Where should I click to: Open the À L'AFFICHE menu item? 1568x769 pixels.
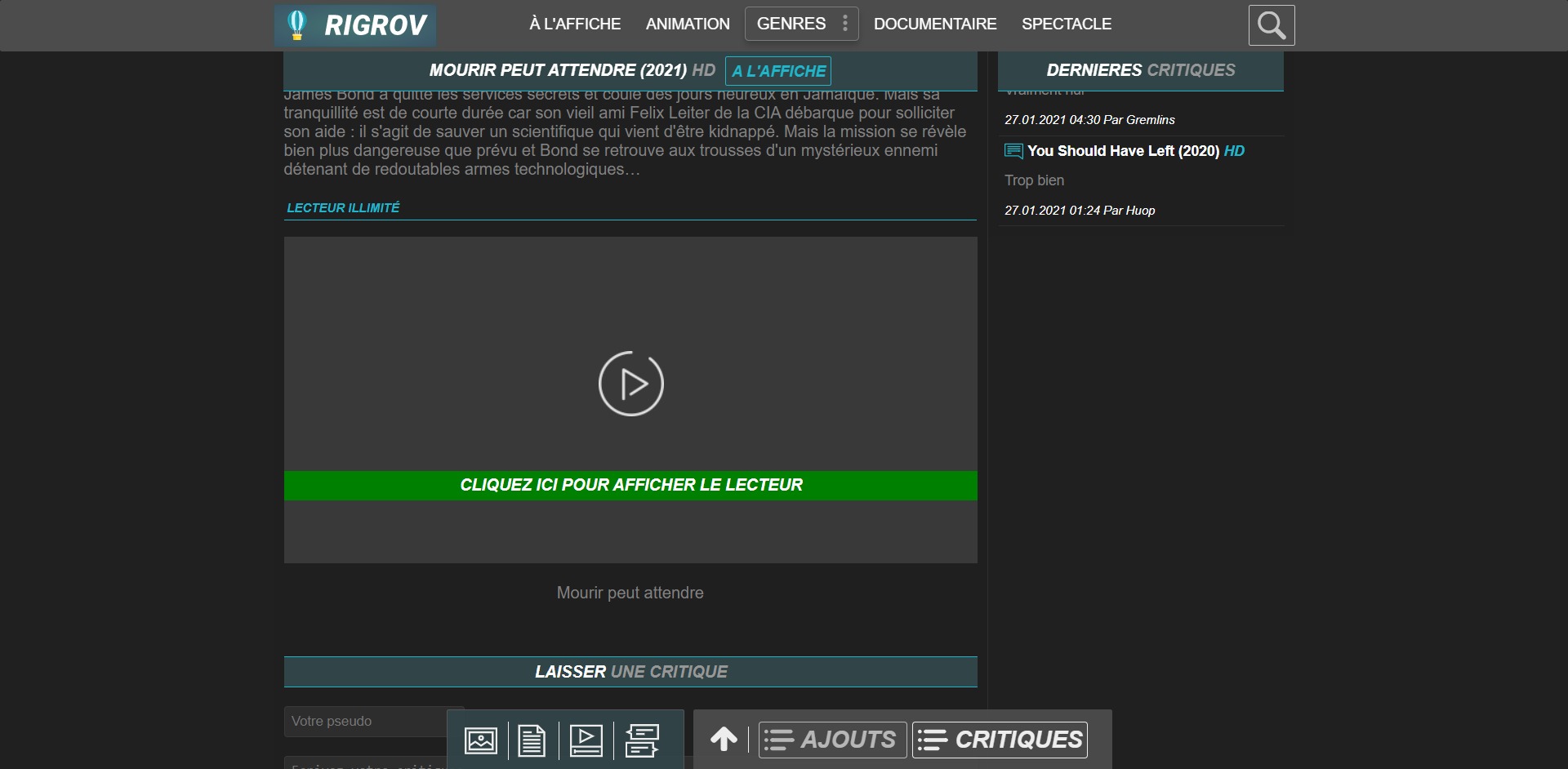(x=575, y=24)
